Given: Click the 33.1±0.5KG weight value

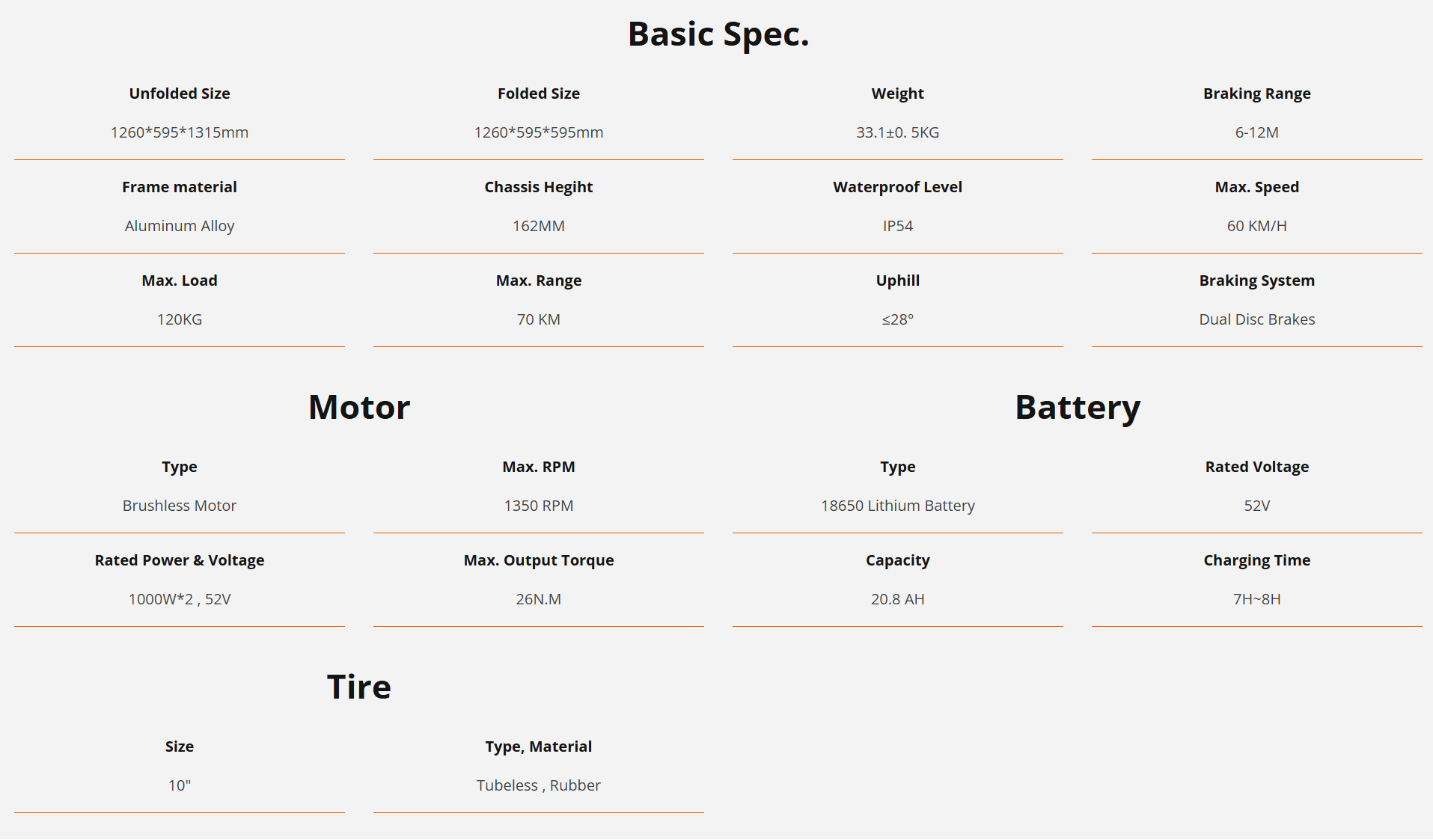Looking at the screenshot, I should (x=897, y=132).
